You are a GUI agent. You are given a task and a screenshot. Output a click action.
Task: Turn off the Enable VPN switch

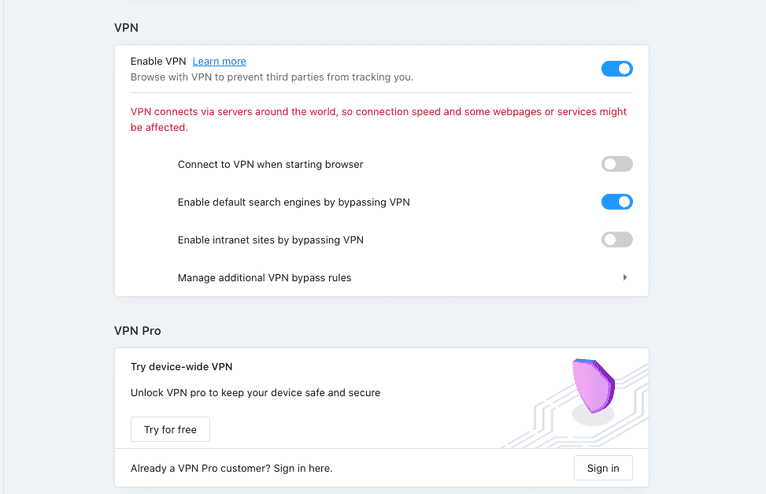pyautogui.click(x=616, y=69)
